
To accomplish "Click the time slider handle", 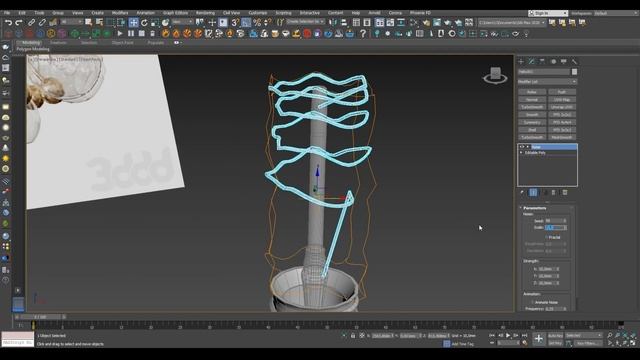I will point(40,317).
